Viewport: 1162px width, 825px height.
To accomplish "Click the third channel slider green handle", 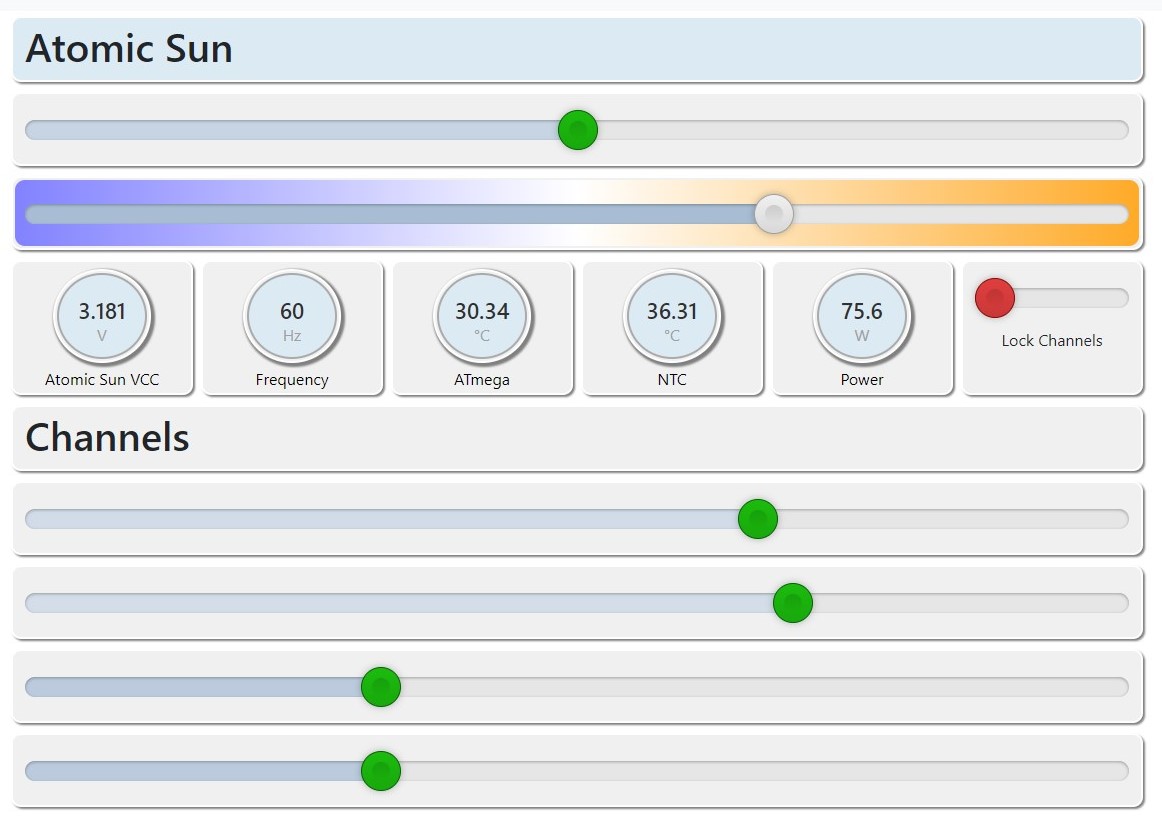I will [381, 686].
